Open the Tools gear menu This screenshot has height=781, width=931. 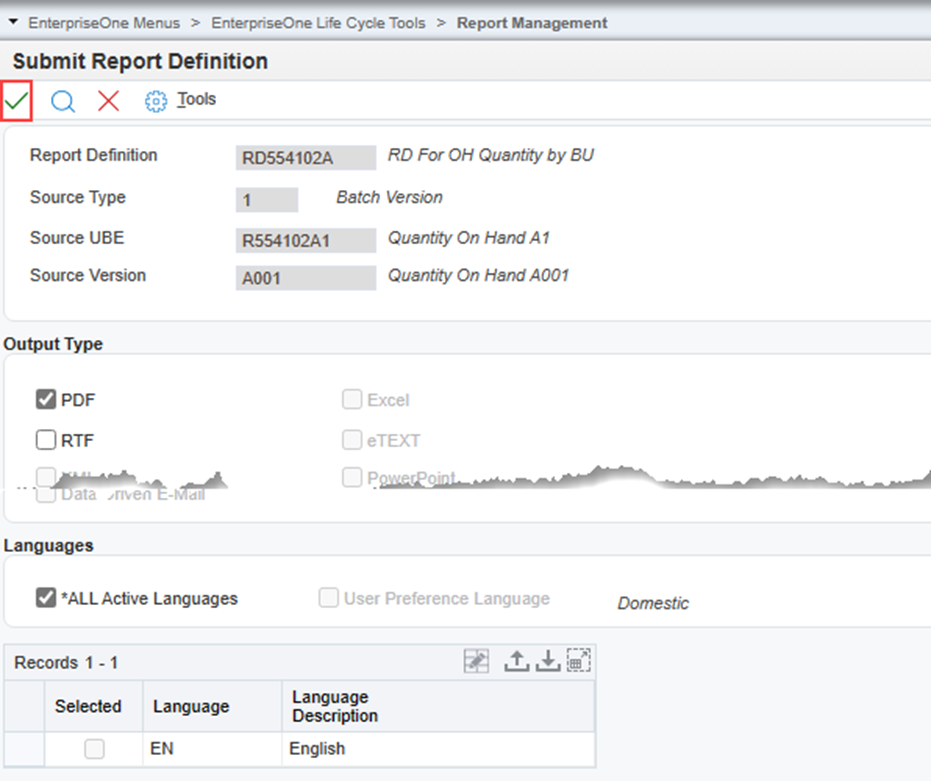pyautogui.click(x=156, y=101)
